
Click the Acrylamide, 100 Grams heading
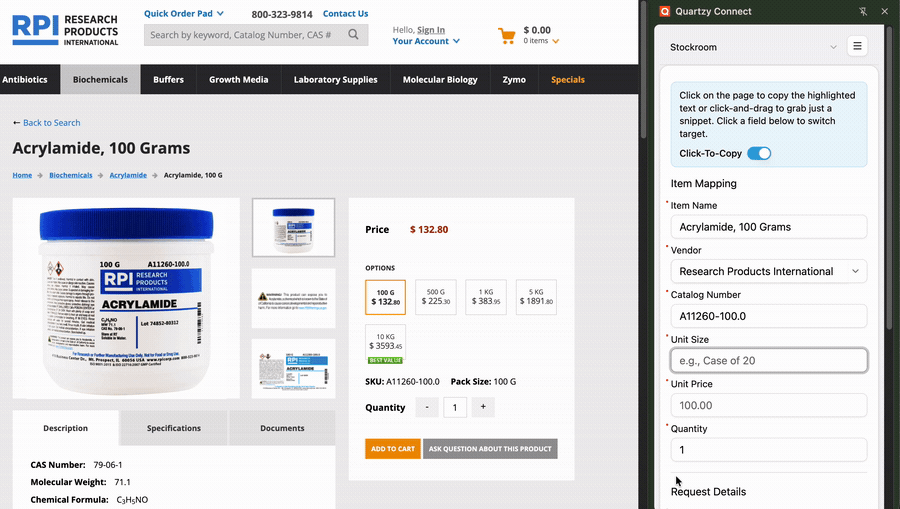(102, 148)
